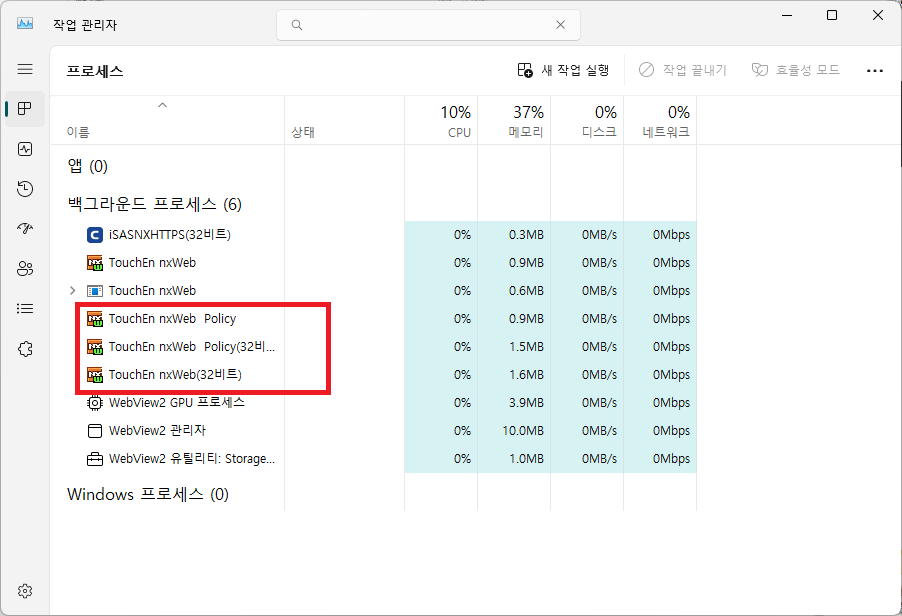The image size is (902, 616).
Task: Click the TouchEn nxWeb Policy(32비트) icon
Action: (x=94, y=347)
